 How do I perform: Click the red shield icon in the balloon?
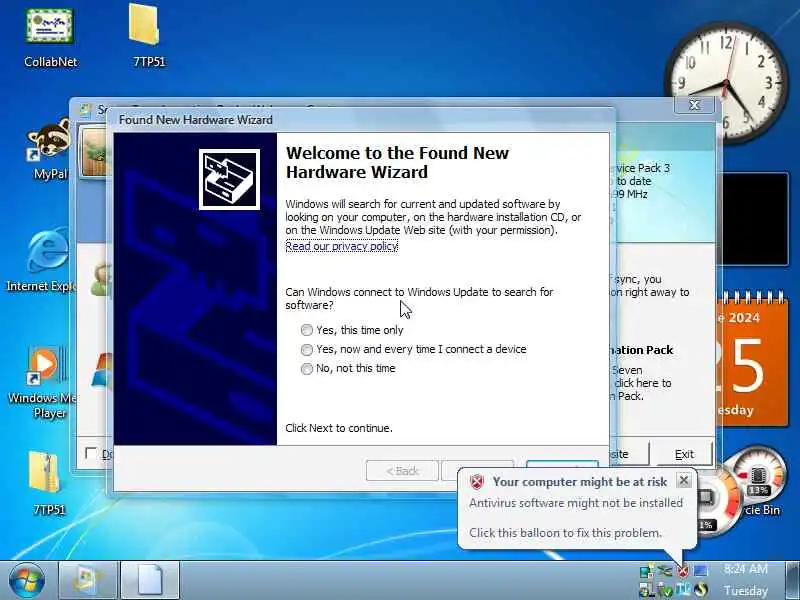pos(477,481)
